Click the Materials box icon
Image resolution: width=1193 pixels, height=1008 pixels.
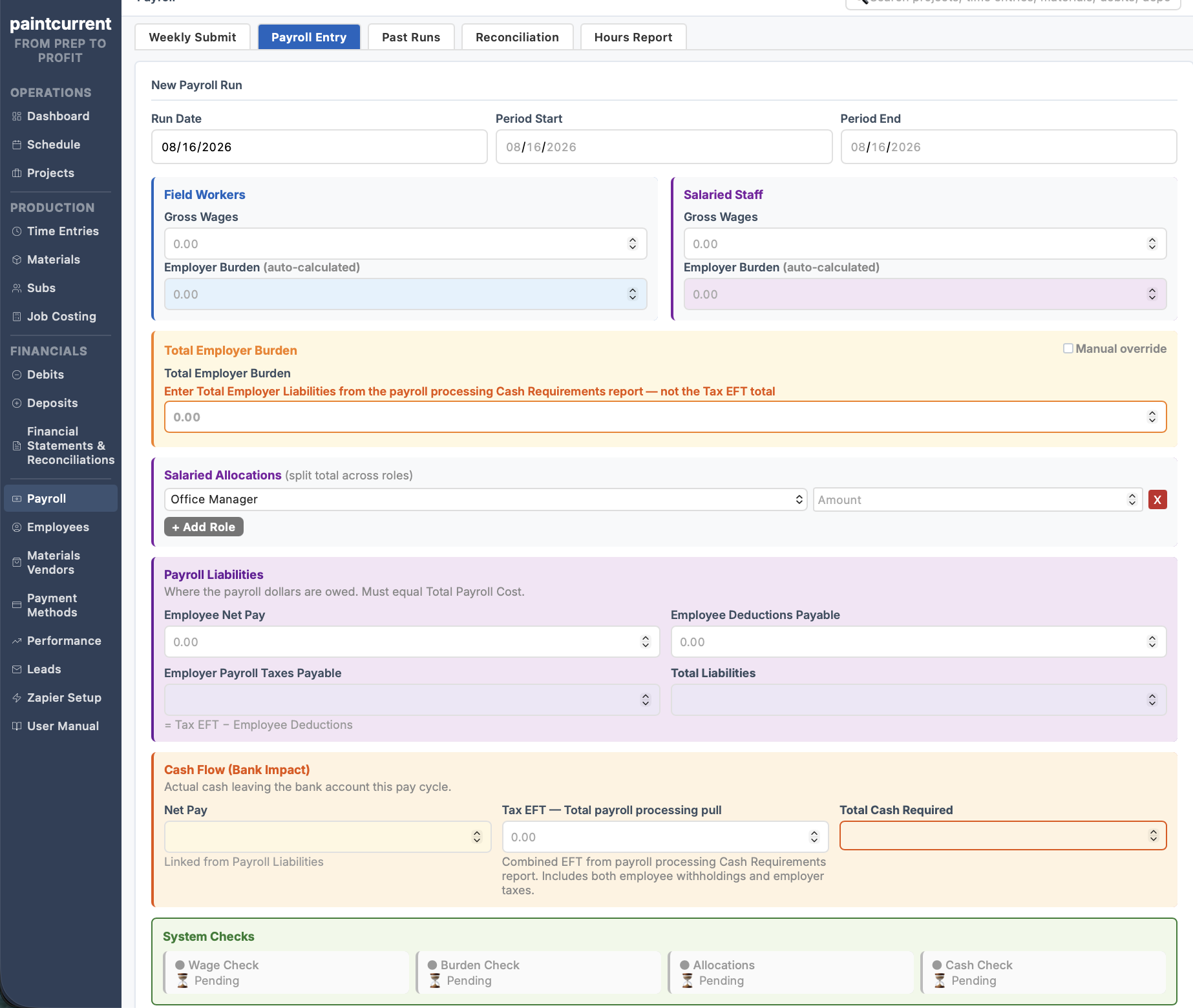(x=17, y=260)
